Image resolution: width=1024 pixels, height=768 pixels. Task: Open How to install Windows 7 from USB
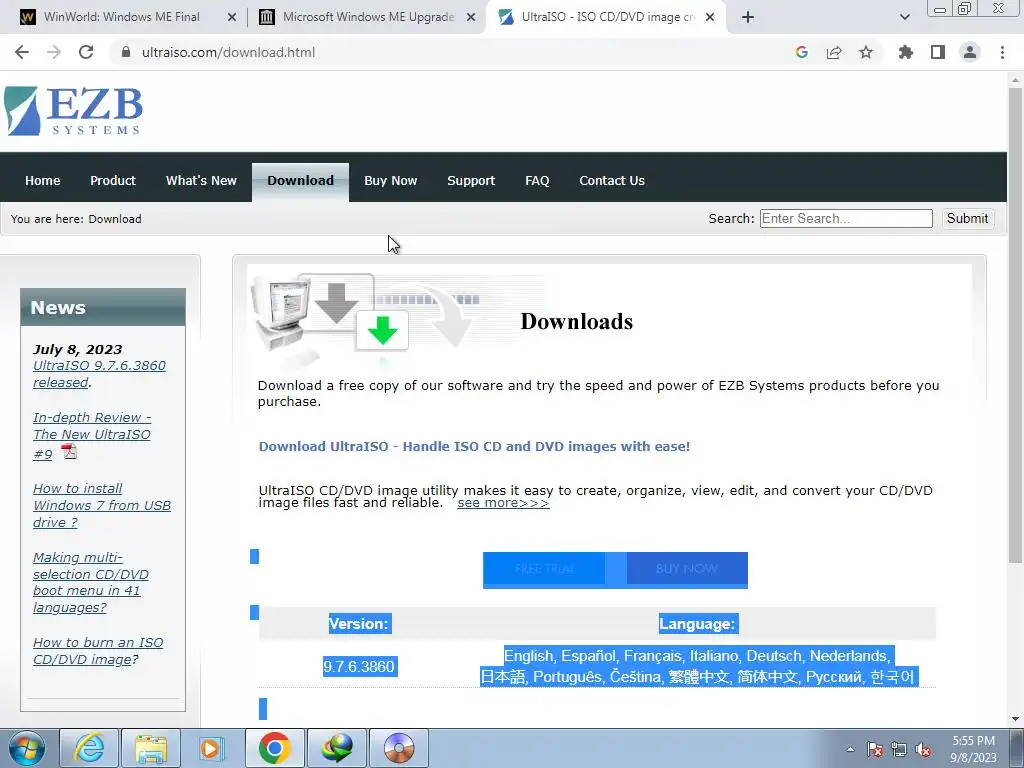(102, 505)
